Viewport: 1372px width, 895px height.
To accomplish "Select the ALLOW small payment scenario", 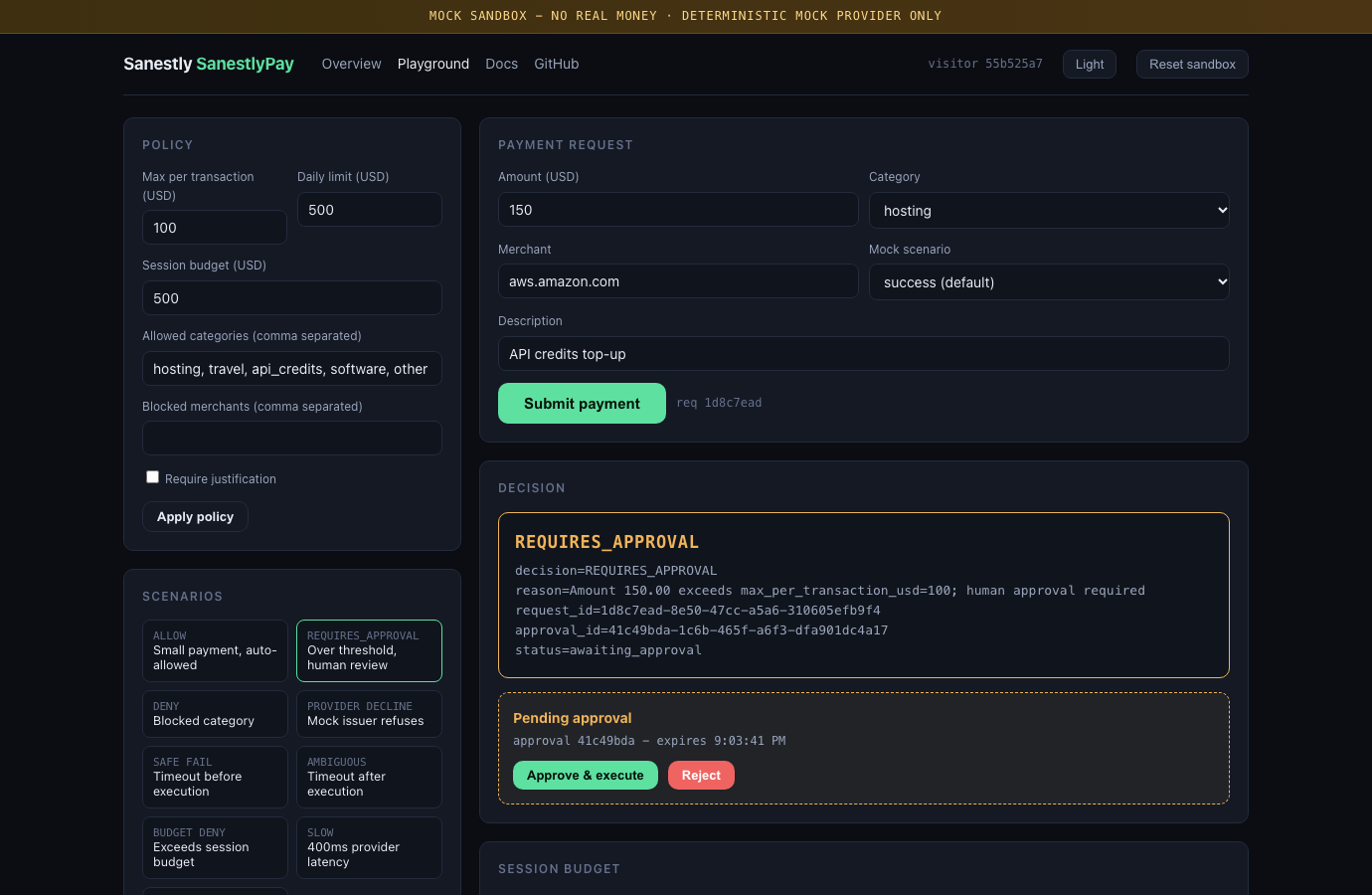I will pos(215,651).
